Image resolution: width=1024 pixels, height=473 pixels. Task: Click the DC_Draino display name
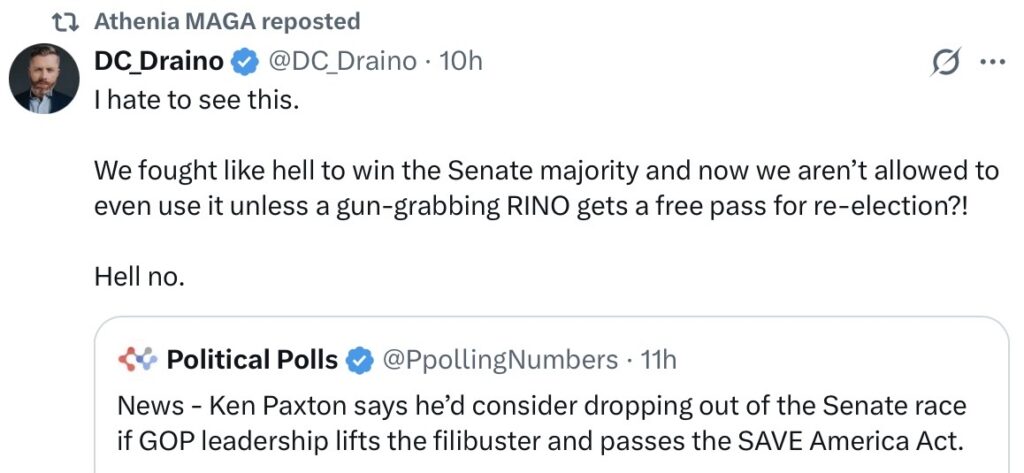(x=157, y=61)
